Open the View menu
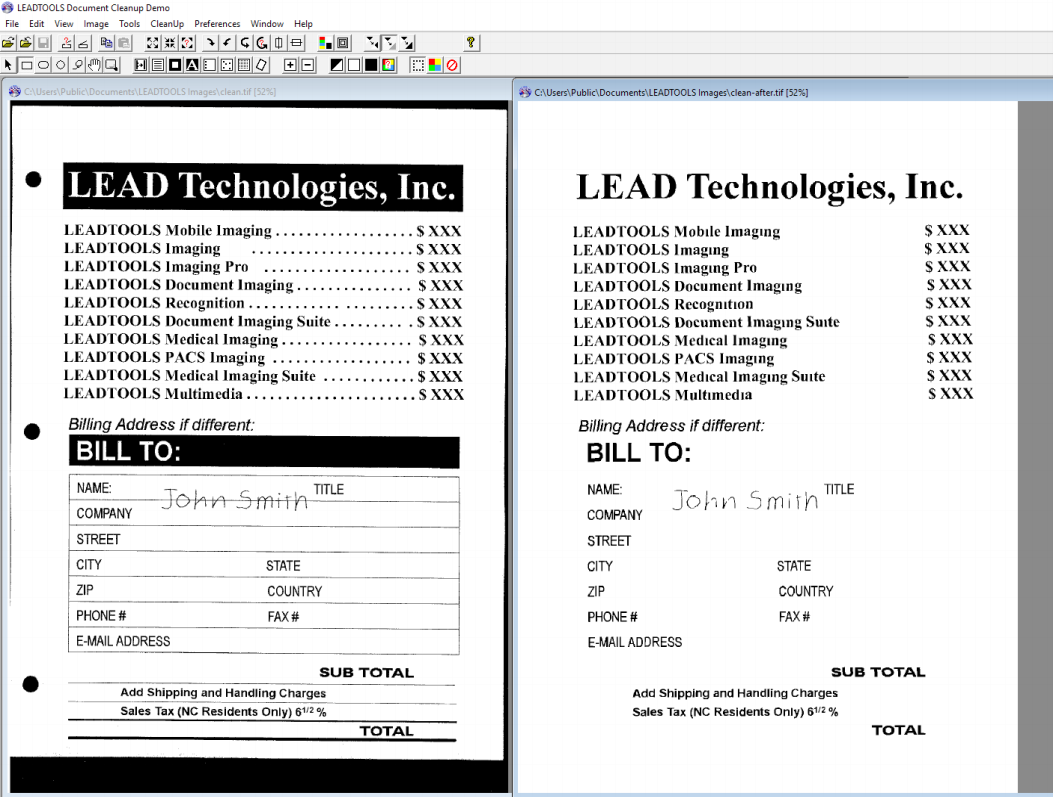Screen dimensions: 1053x797 point(64,24)
